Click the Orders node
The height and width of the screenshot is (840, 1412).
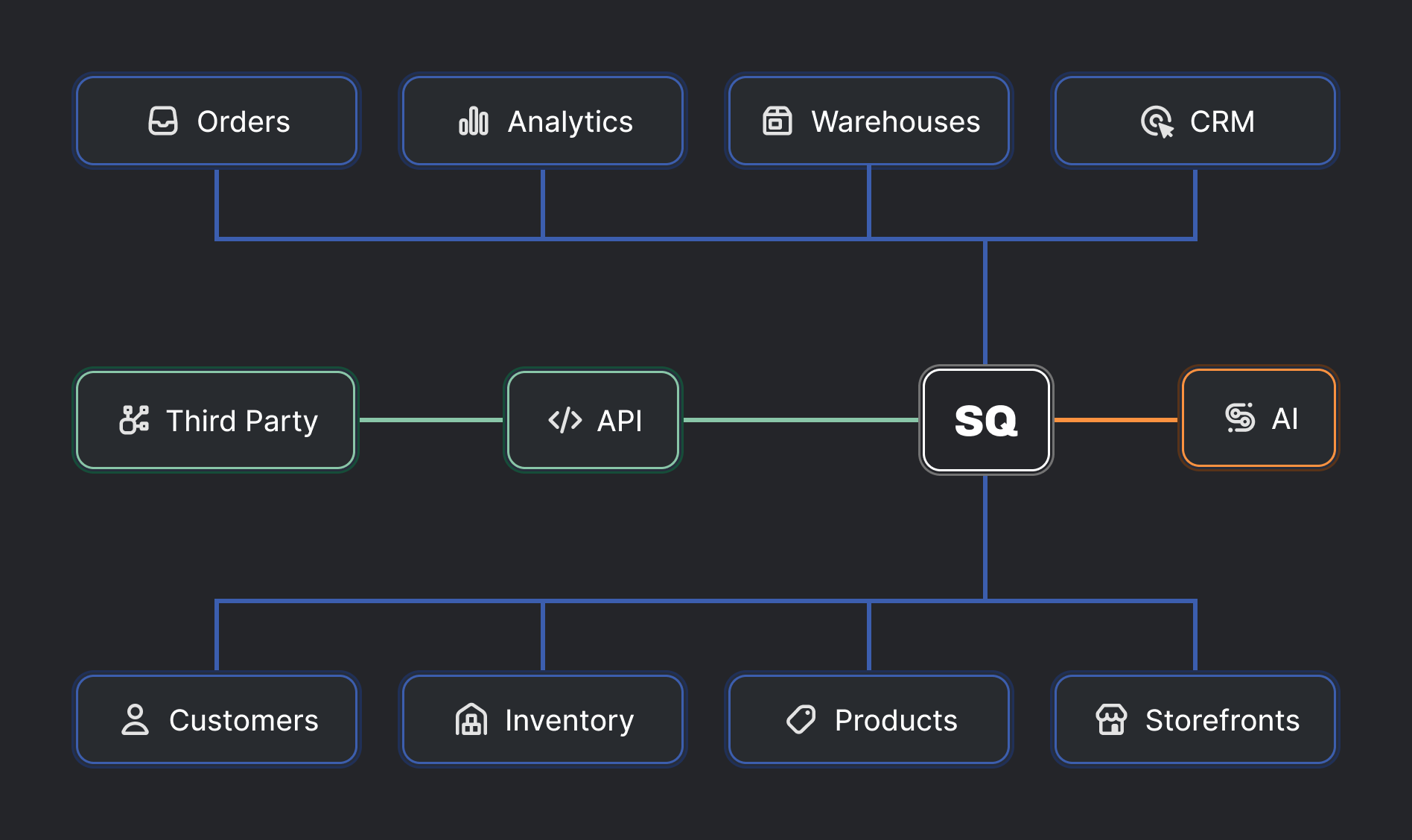pos(217,121)
